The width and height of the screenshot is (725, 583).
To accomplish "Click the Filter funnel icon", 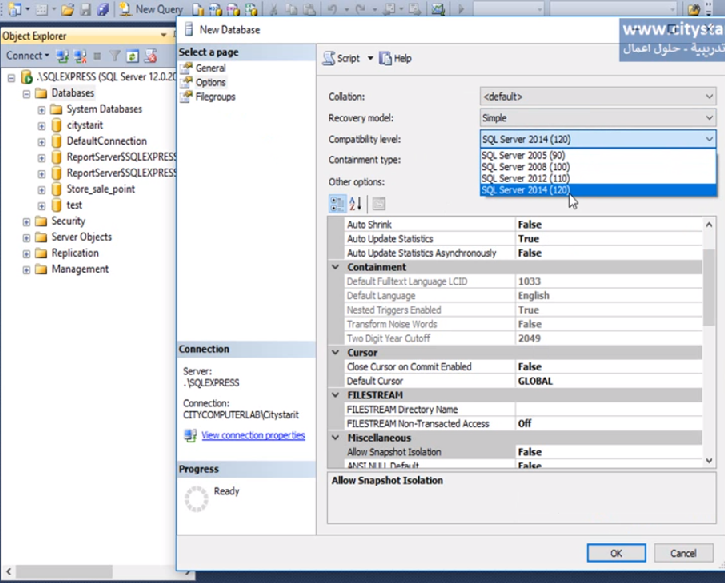I will 115,56.
